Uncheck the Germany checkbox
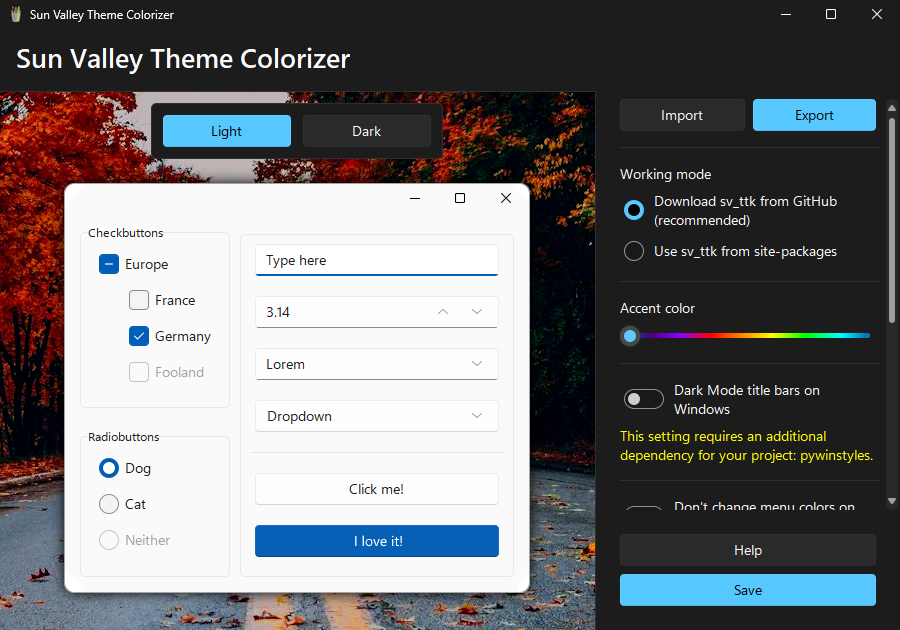Image resolution: width=900 pixels, height=630 pixels. pos(139,337)
